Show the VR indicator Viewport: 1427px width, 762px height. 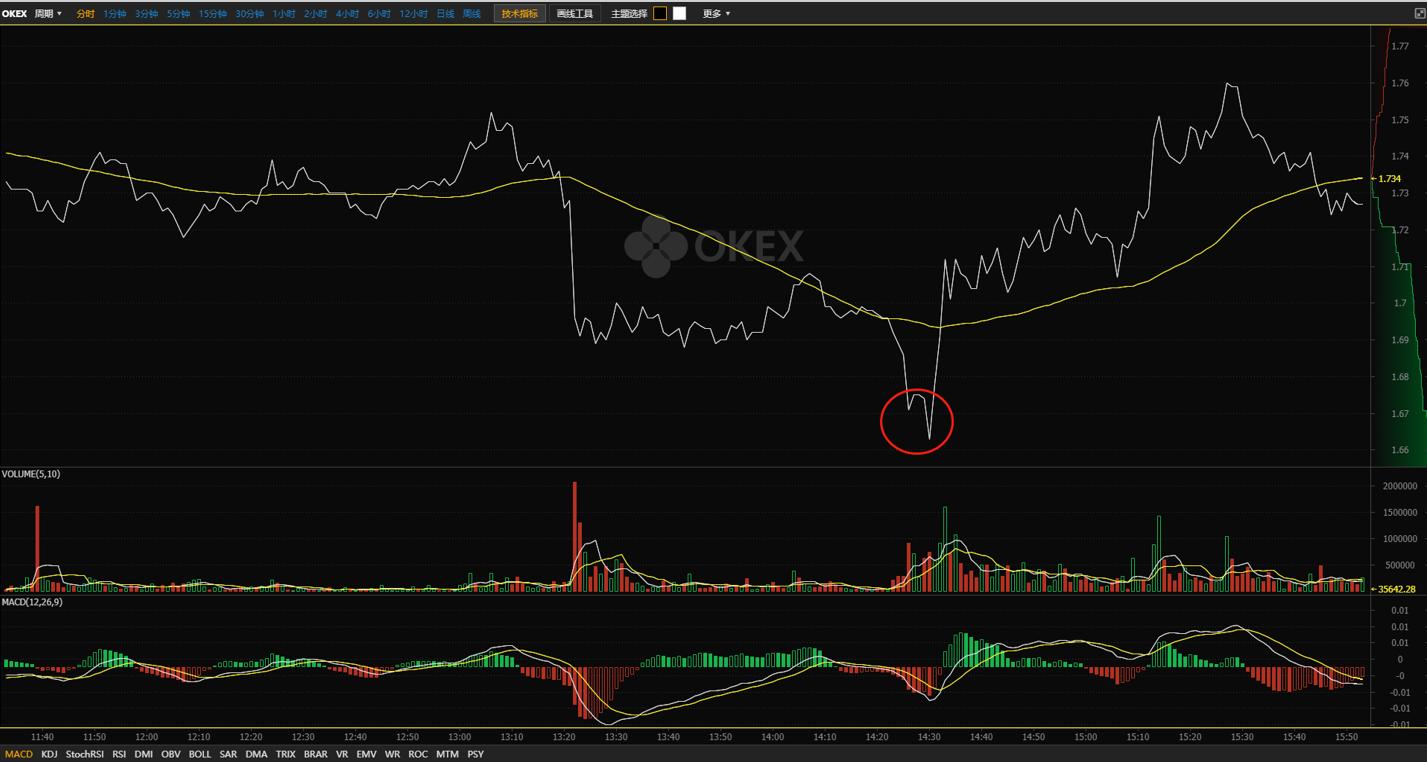[x=342, y=754]
